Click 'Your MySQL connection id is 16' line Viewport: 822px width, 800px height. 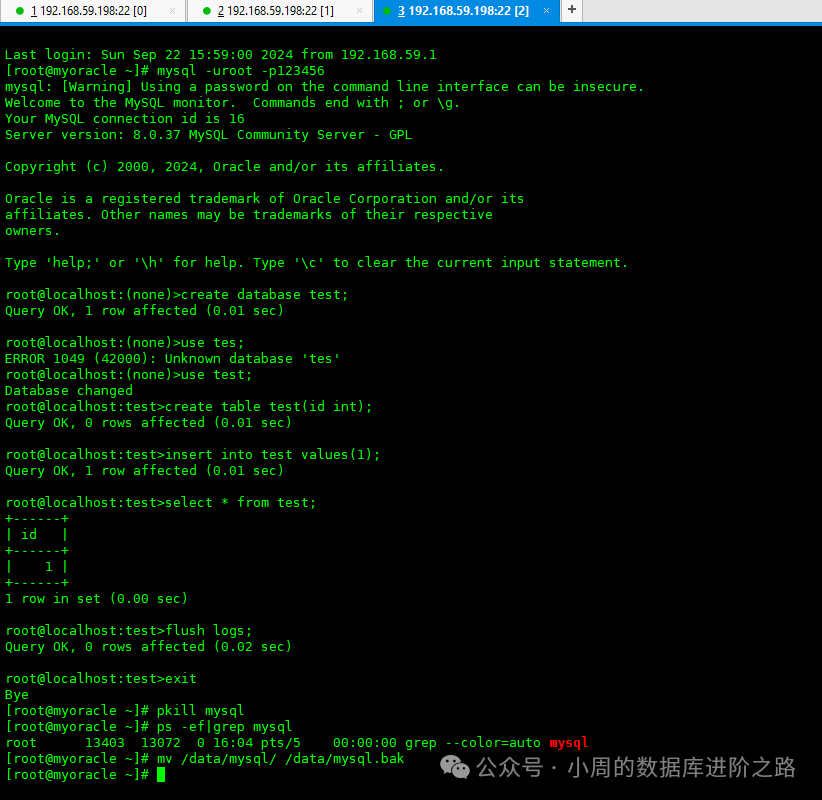tap(125, 118)
